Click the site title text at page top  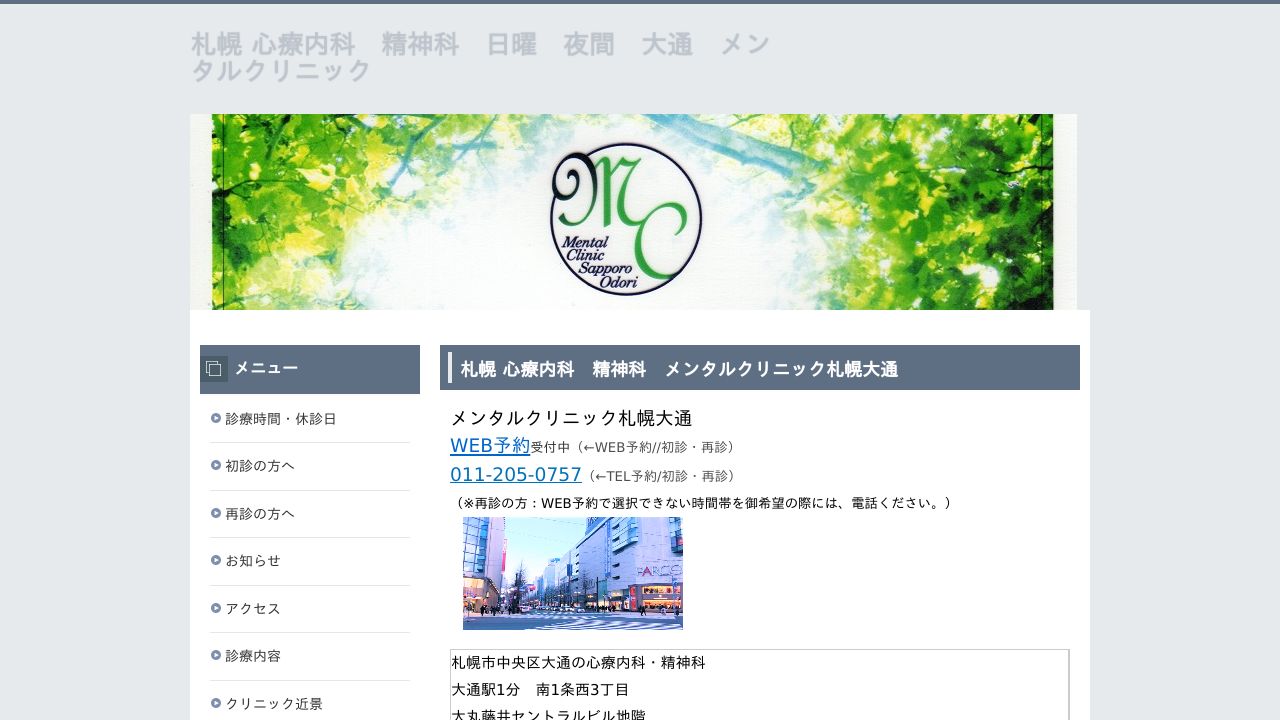coord(480,57)
